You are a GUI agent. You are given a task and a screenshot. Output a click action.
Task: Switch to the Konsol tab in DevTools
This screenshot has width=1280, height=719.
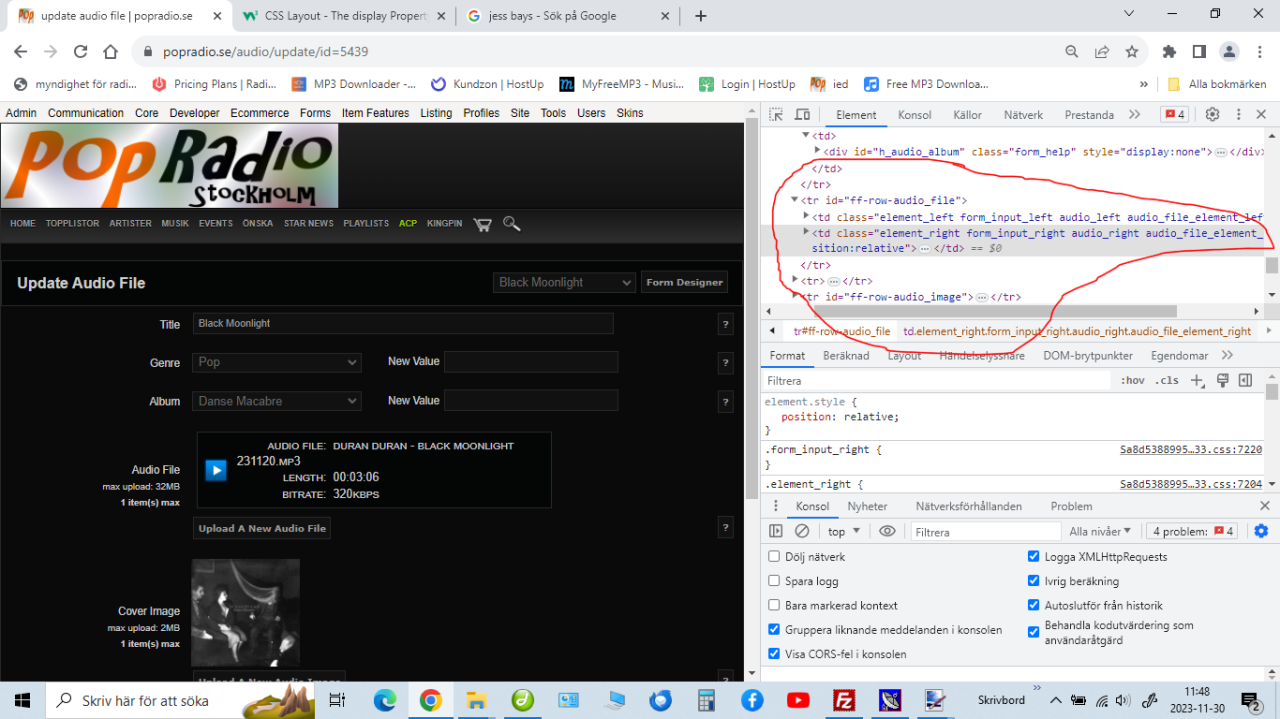pos(914,115)
